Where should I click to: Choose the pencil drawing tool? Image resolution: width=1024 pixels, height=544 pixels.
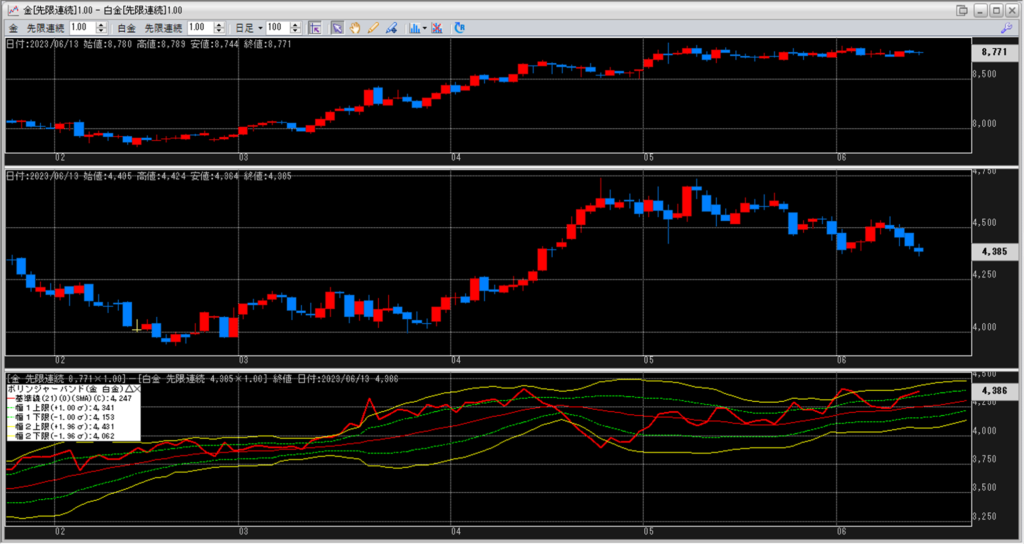pos(373,28)
